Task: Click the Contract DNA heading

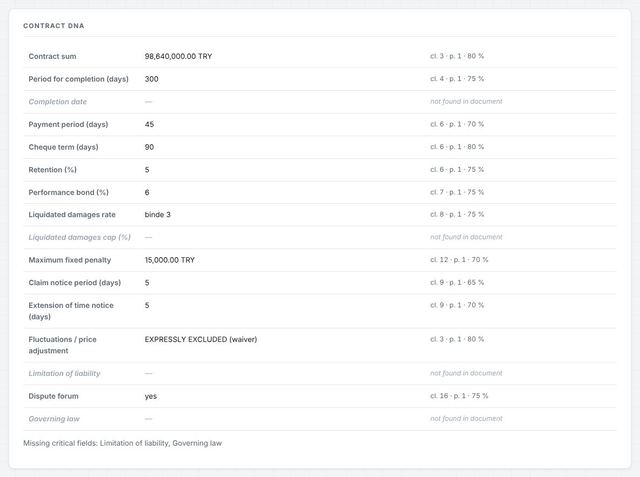Action: pyautogui.click(x=53, y=26)
